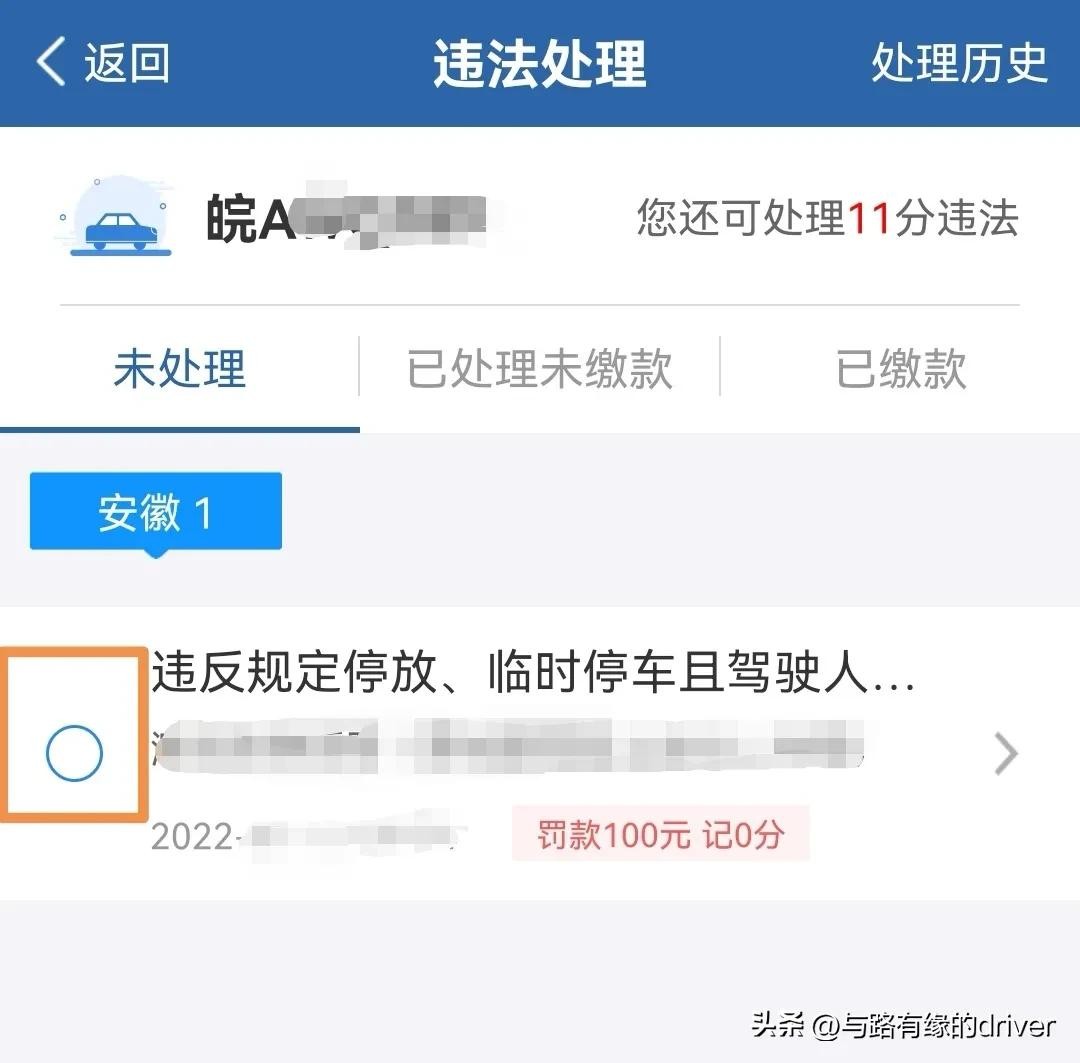Tick the violation selection circle
This screenshot has height=1063, width=1080.
(74, 752)
